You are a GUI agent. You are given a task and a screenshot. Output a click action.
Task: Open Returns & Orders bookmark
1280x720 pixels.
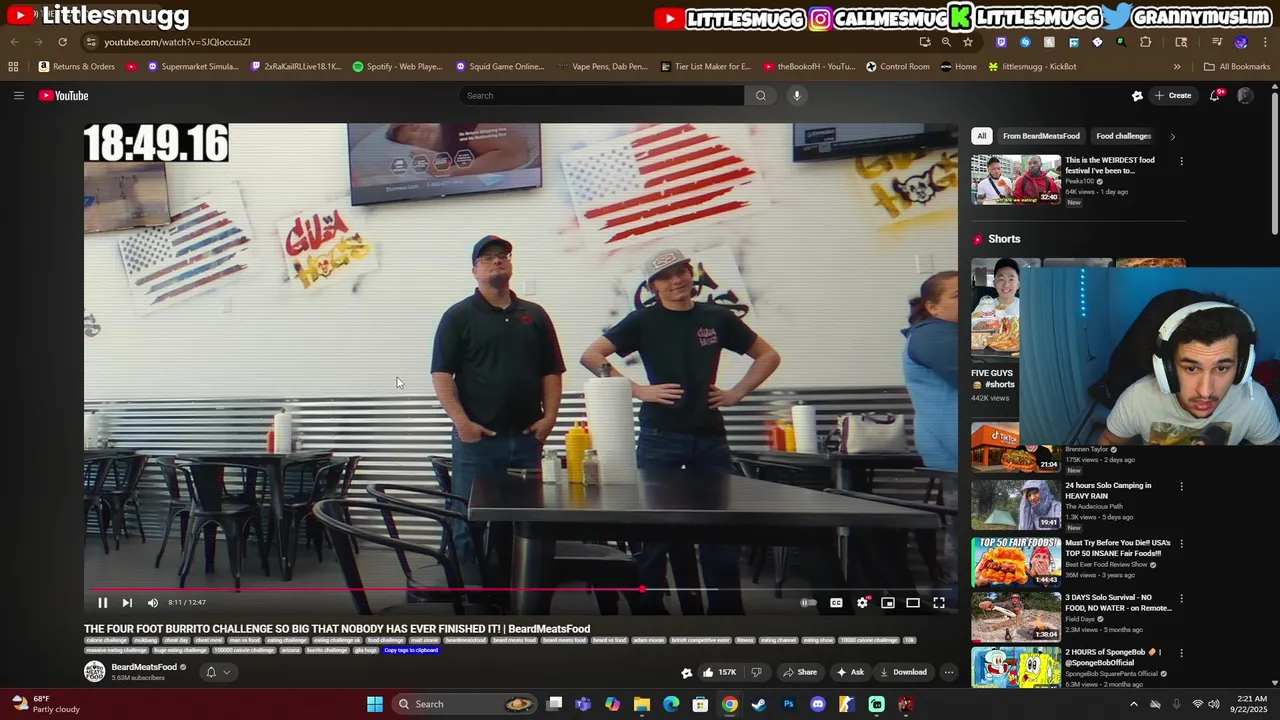(77, 67)
